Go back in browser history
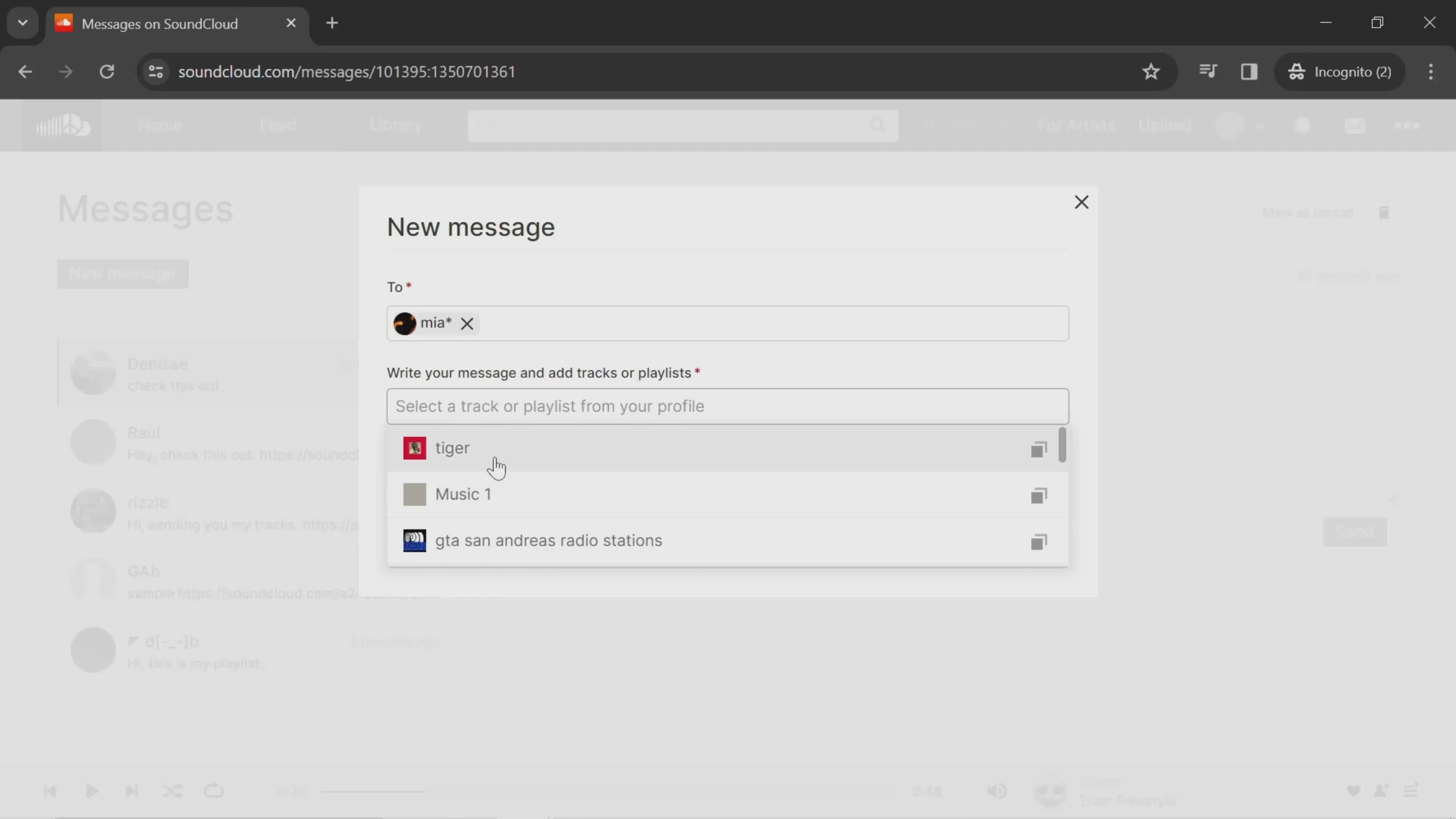1456x819 pixels. pyautogui.click(x=25, y=72)
